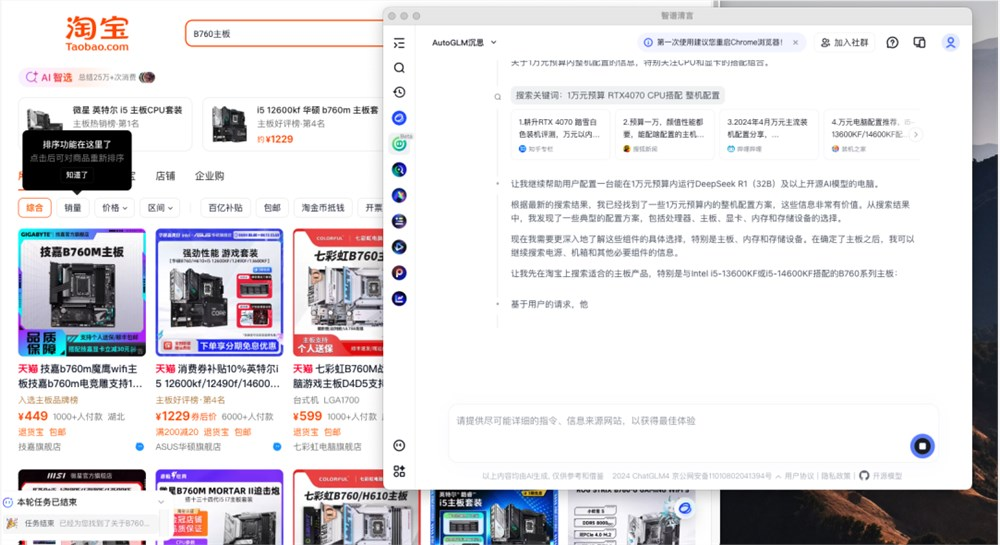Select the blue ChatGLM agent icon in sidebar
This screenshot has height=545, width=1000.
(x=399, y=118)
